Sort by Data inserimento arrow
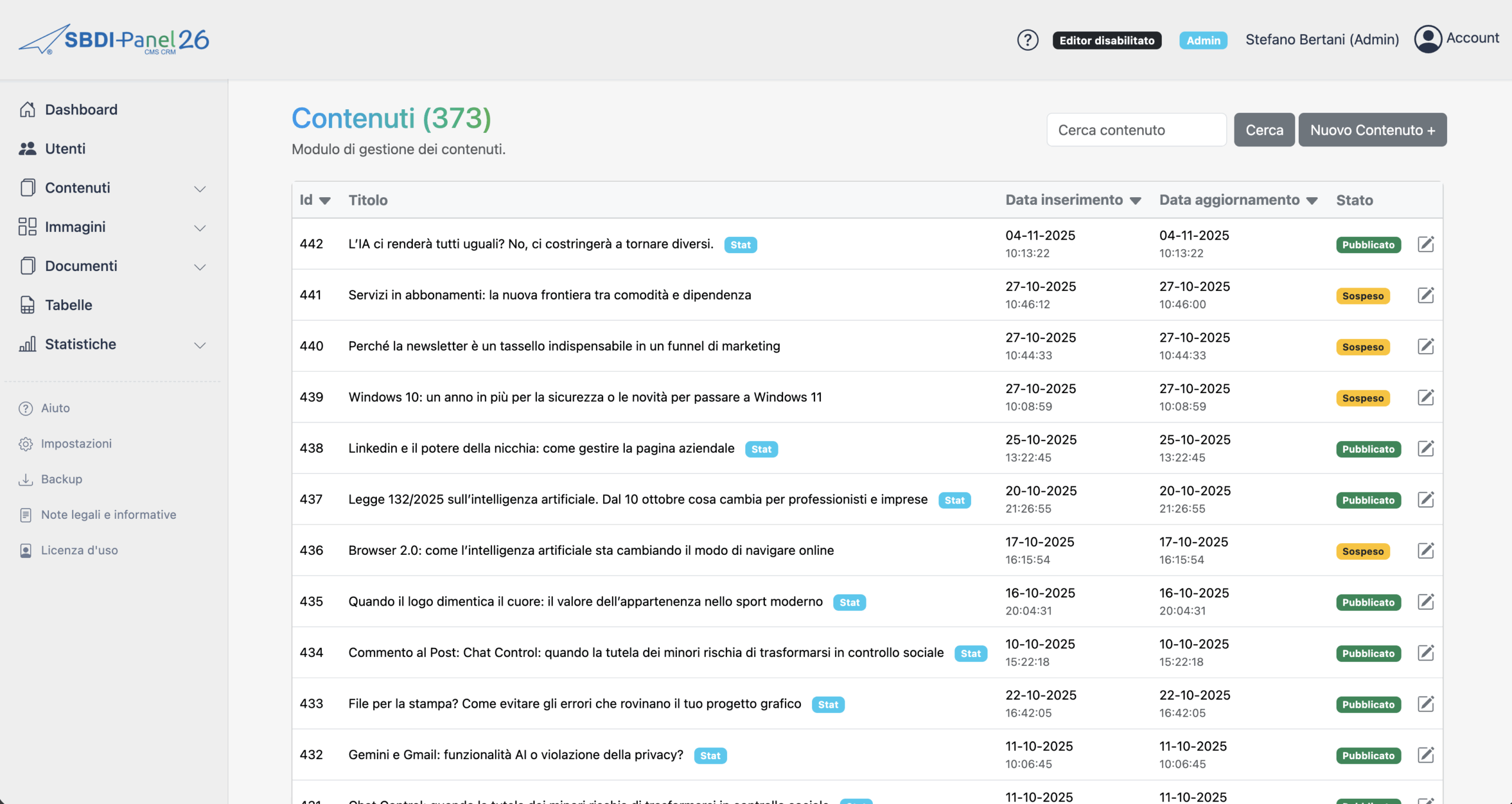 (x=1135, y=201)
